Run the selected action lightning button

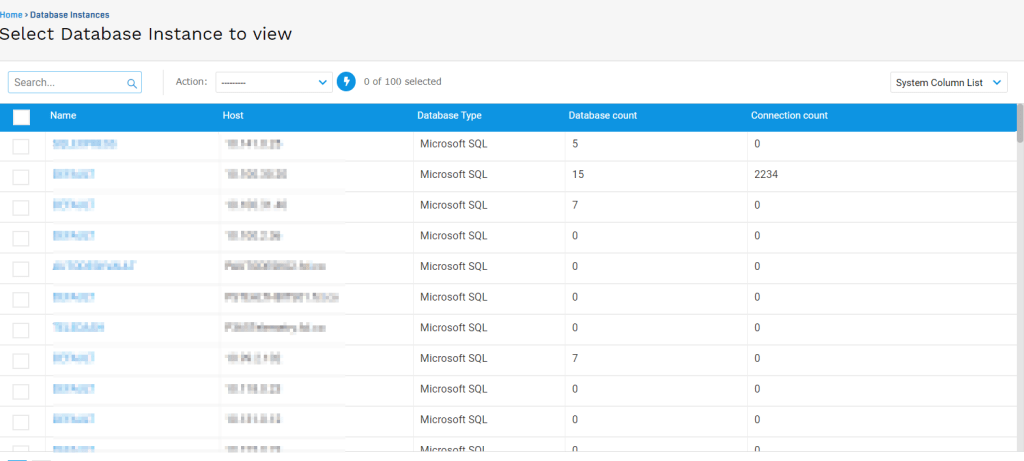coord(346,82)
